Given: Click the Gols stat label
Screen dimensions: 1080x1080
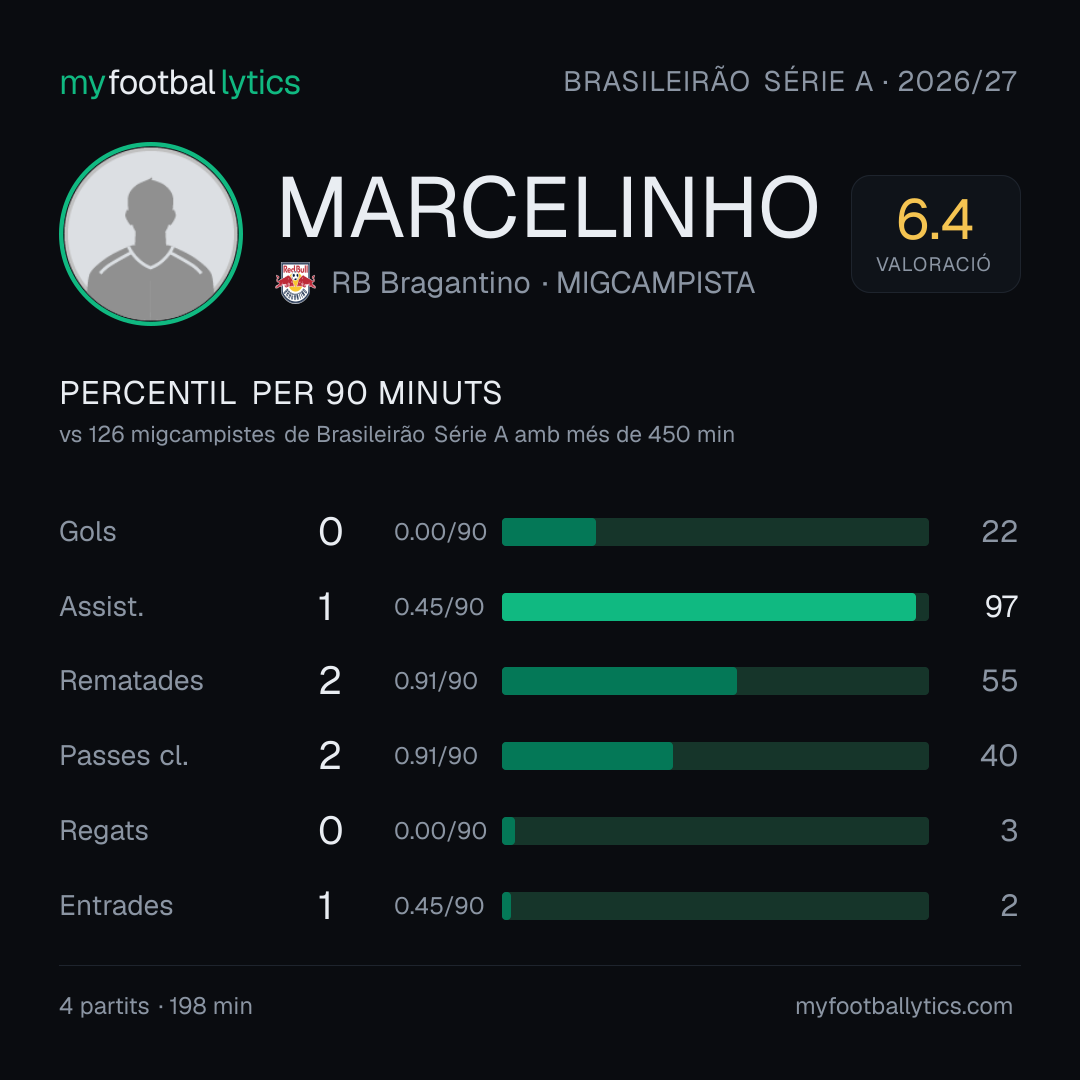Looking at the screenshot, I should 87,532.
